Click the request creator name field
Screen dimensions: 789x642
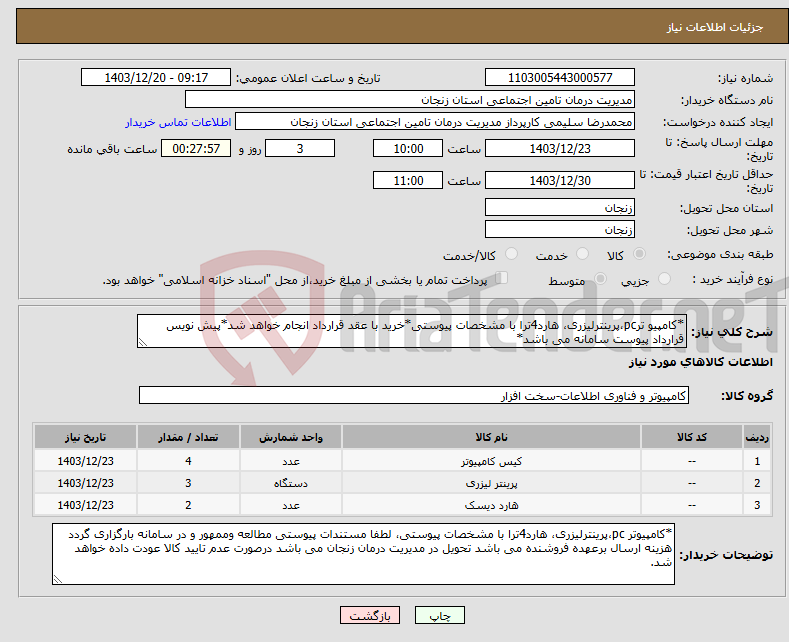point(435,122)
